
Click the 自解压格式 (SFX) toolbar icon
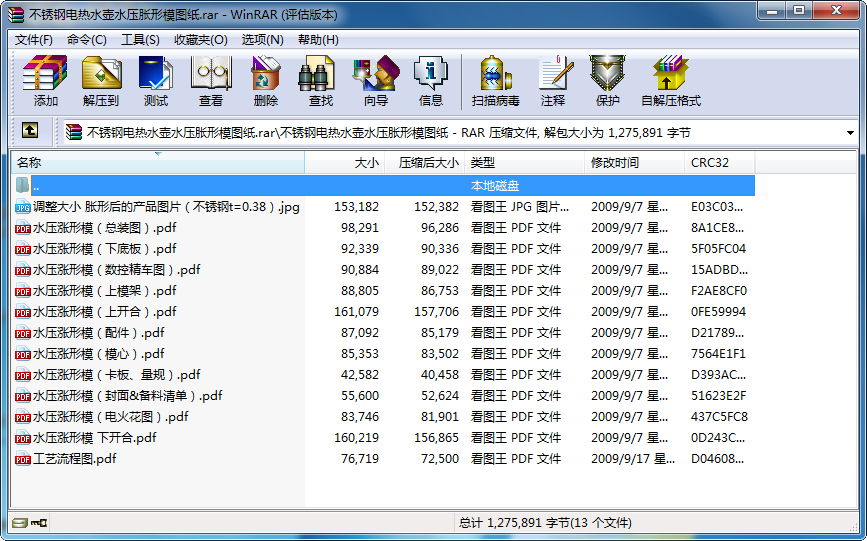click(670, 72)
